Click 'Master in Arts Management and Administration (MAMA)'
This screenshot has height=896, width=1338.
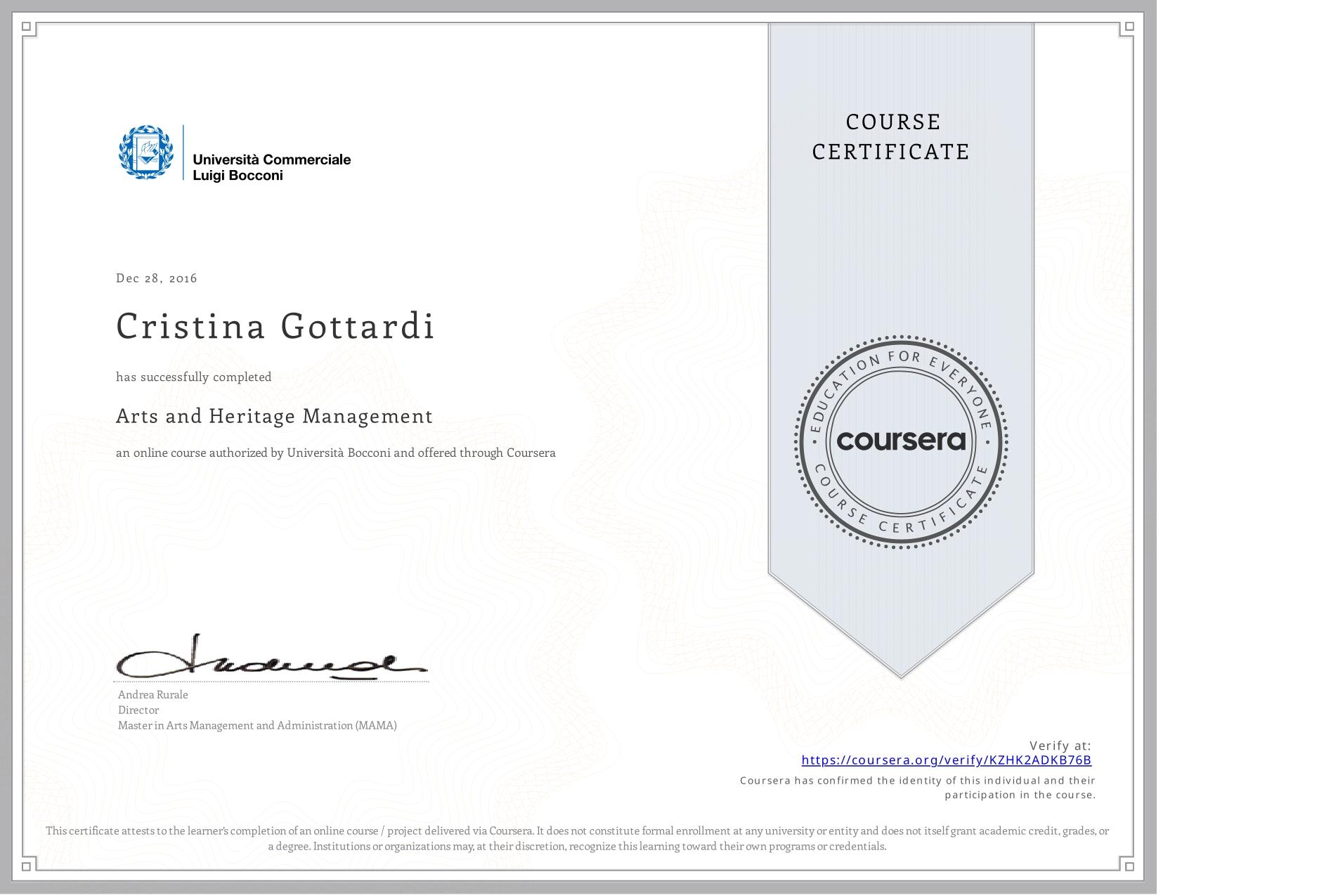point(257,725)
